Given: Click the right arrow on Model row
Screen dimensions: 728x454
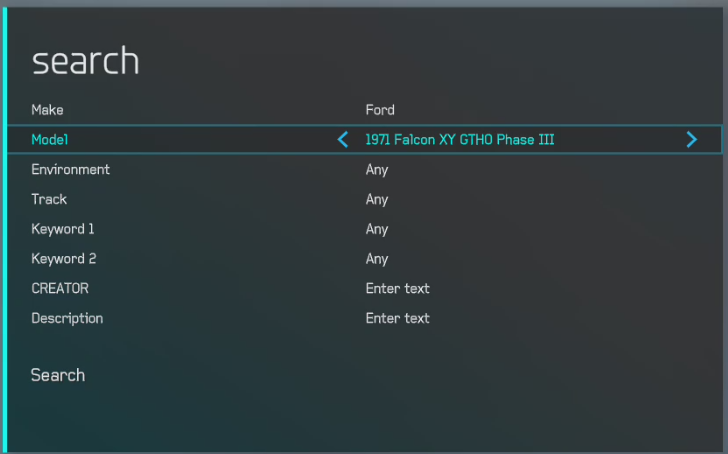Looking at the screenshot, I should 691,139.
